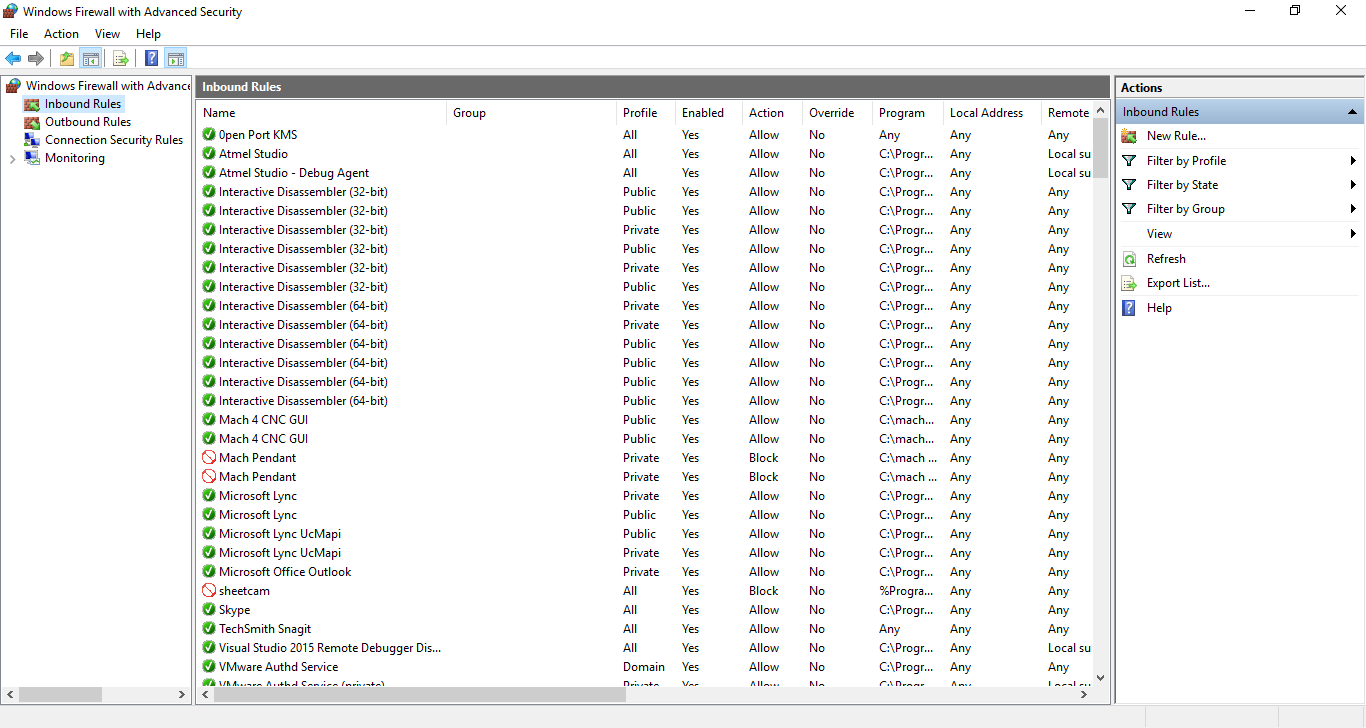Open the View submenu arrow in Actions pane
This screenshot has width=1366, height=728.
(x=1353, y=234)
